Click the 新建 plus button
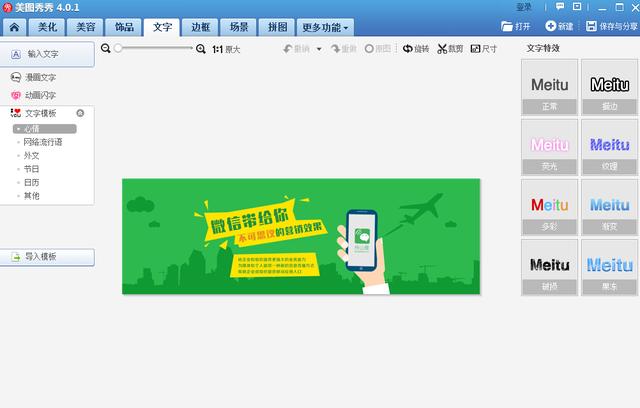 click(x=559, y=27)
